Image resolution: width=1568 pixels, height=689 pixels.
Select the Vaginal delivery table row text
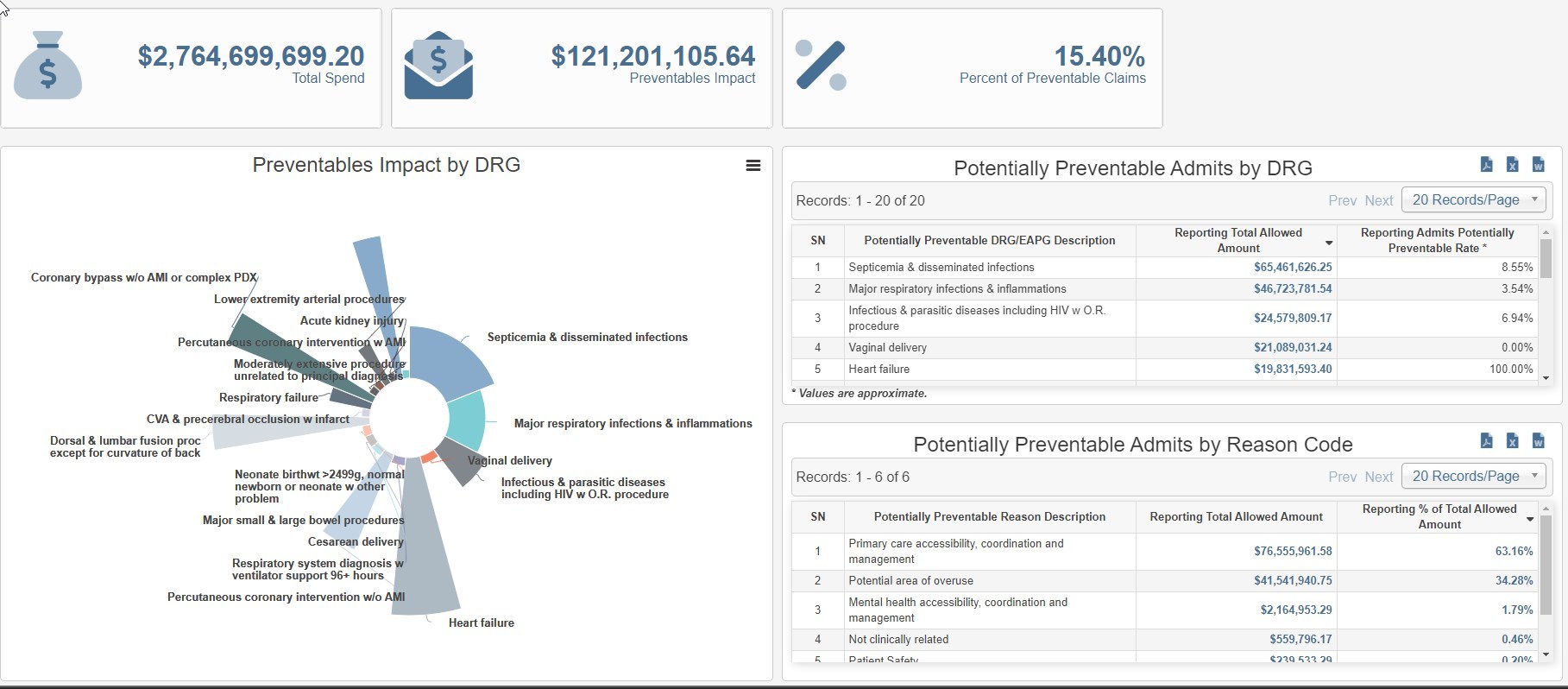(888, 348)
